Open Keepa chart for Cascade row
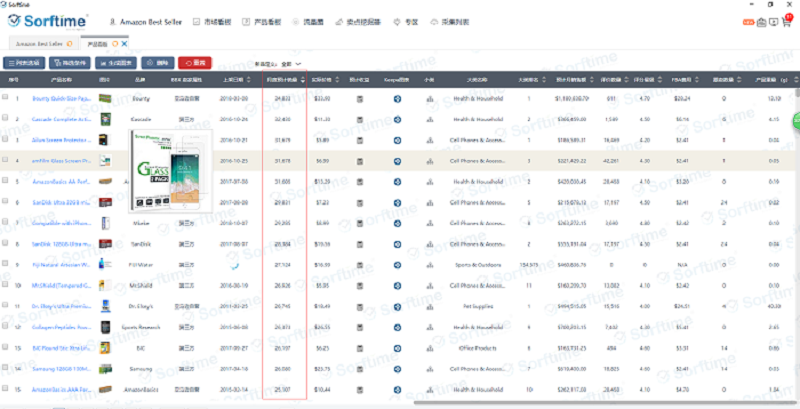The width and height of the screenshot is (800, 409). coord(397,119)
